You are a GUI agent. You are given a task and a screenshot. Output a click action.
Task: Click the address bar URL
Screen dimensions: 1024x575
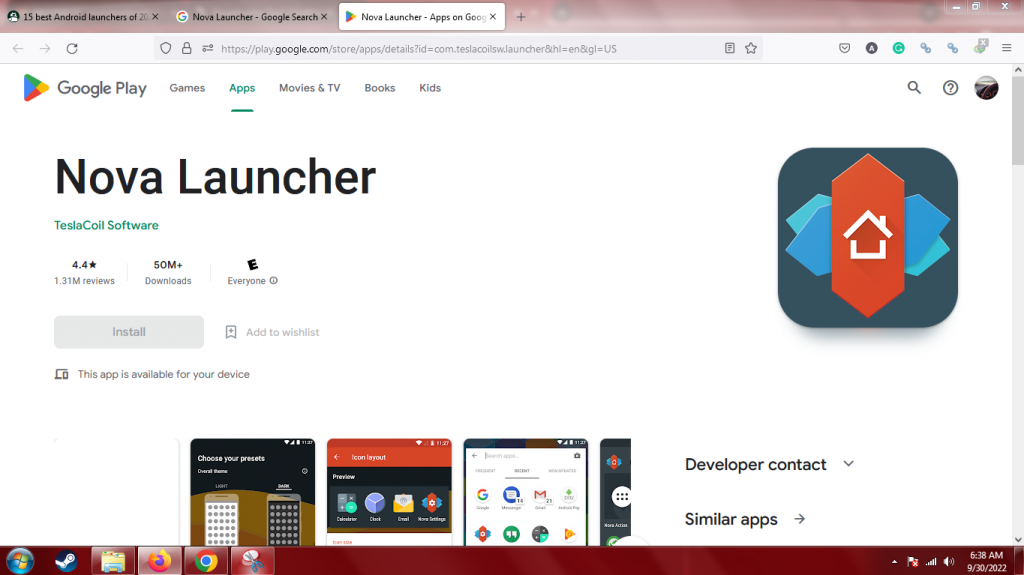pyautogui.click(x=419, y=49)
